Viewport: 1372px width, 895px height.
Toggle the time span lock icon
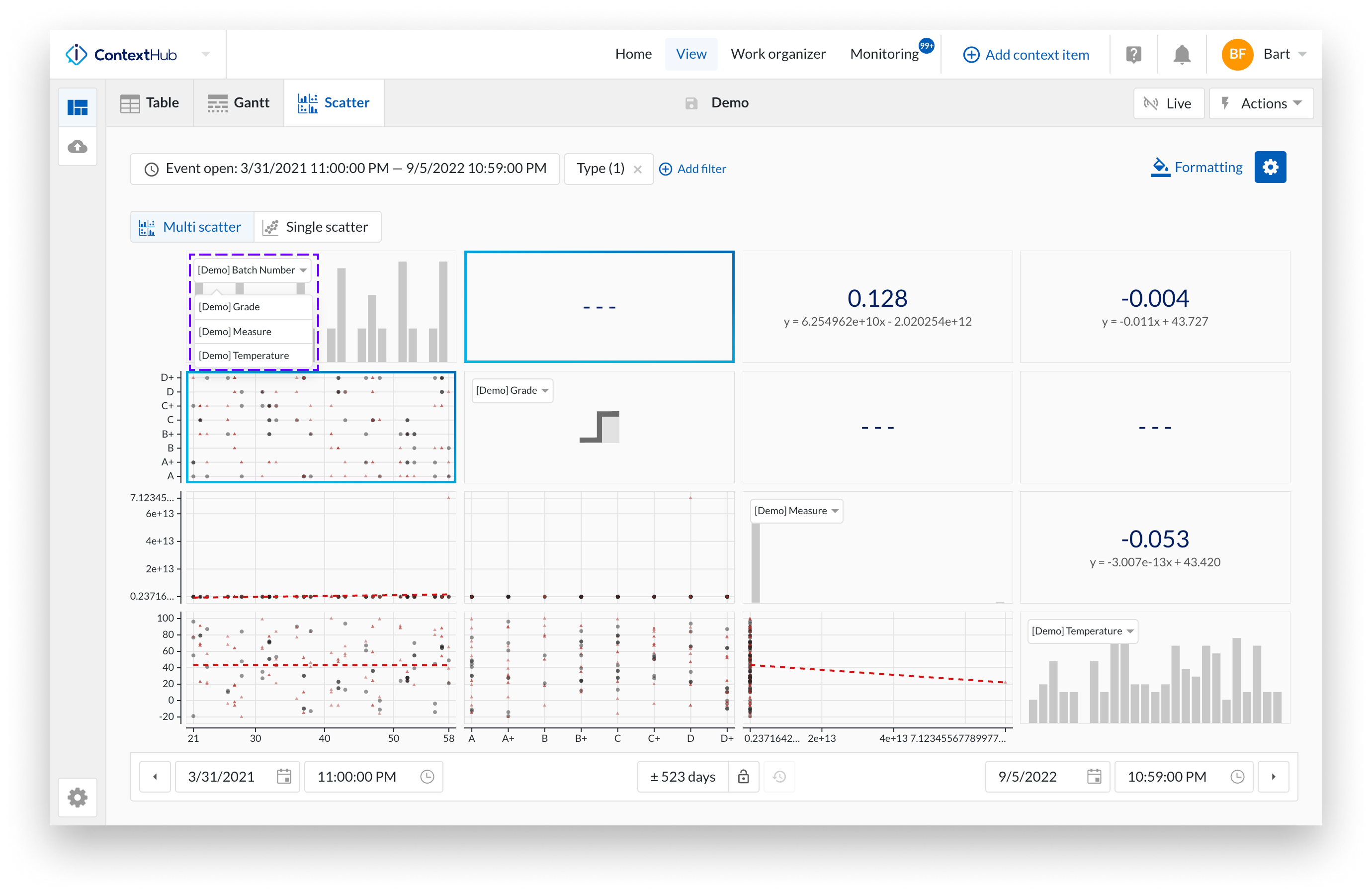pos(743,776)
